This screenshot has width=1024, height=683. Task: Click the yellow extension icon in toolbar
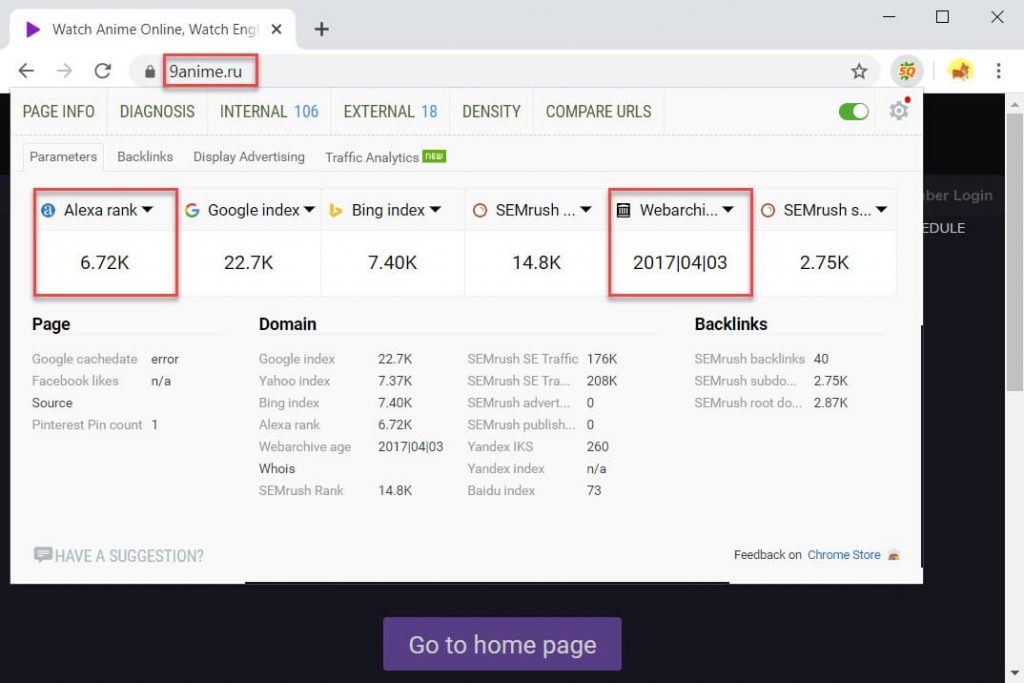pos(961,70)
